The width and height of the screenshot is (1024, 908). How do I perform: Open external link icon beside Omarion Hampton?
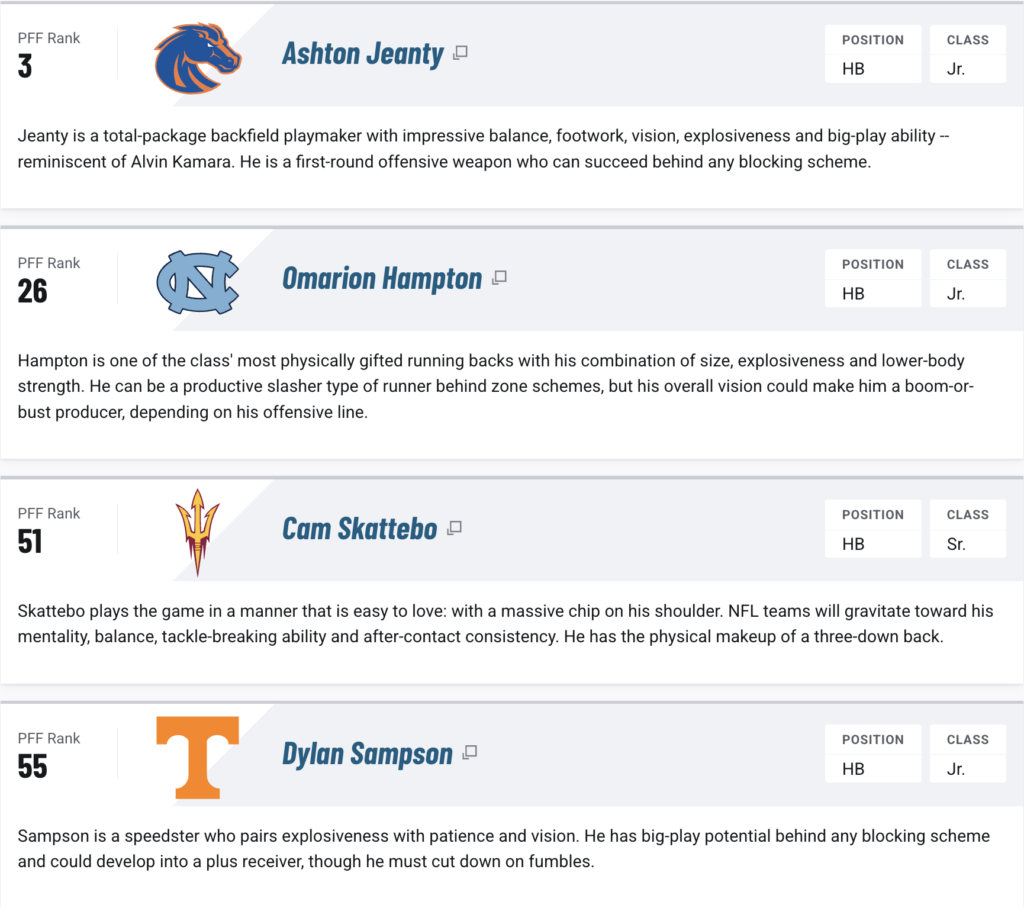click(x=500, y=278)
